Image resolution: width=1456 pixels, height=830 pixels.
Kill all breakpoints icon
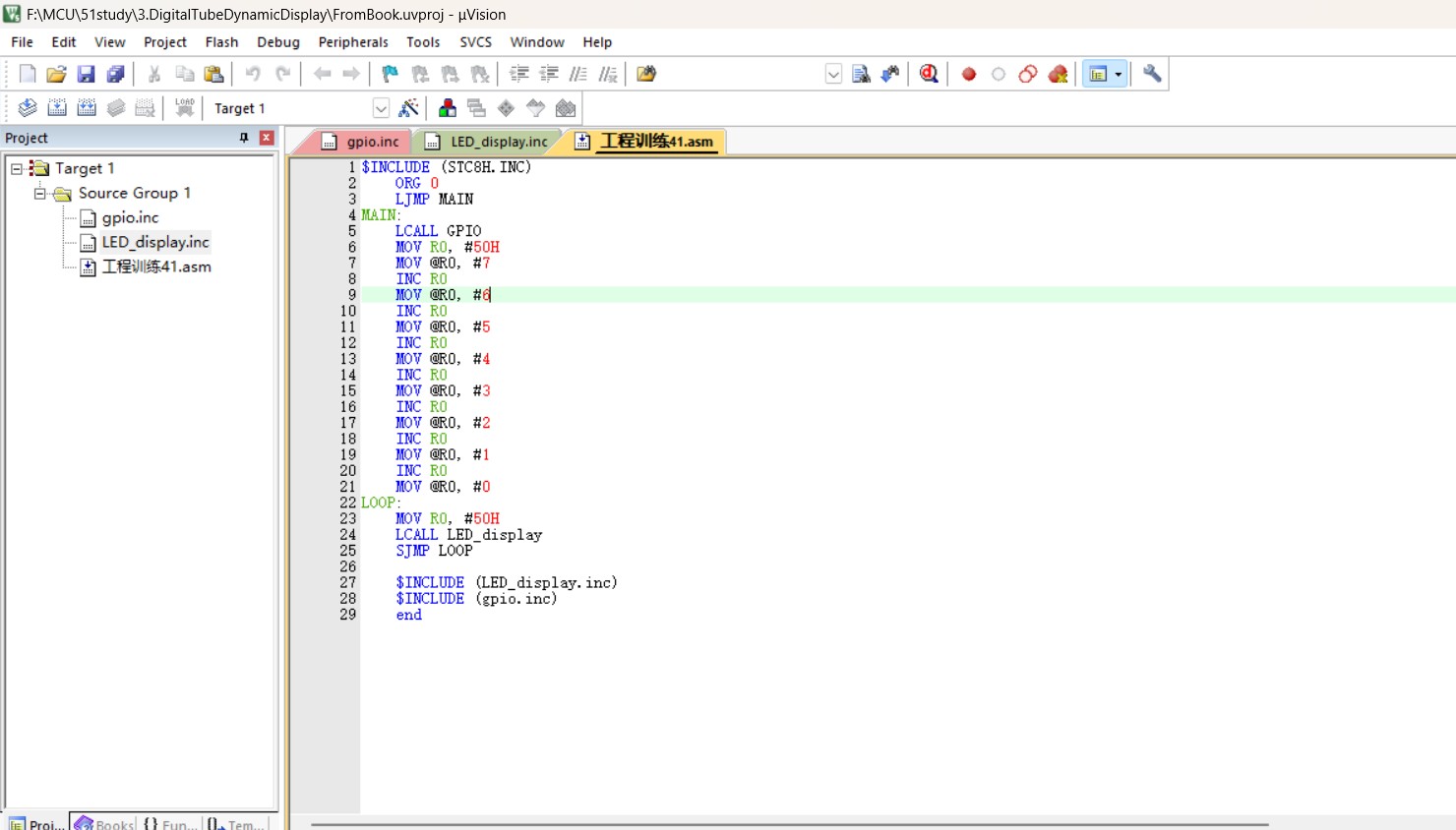click(x=1058, y=74)
